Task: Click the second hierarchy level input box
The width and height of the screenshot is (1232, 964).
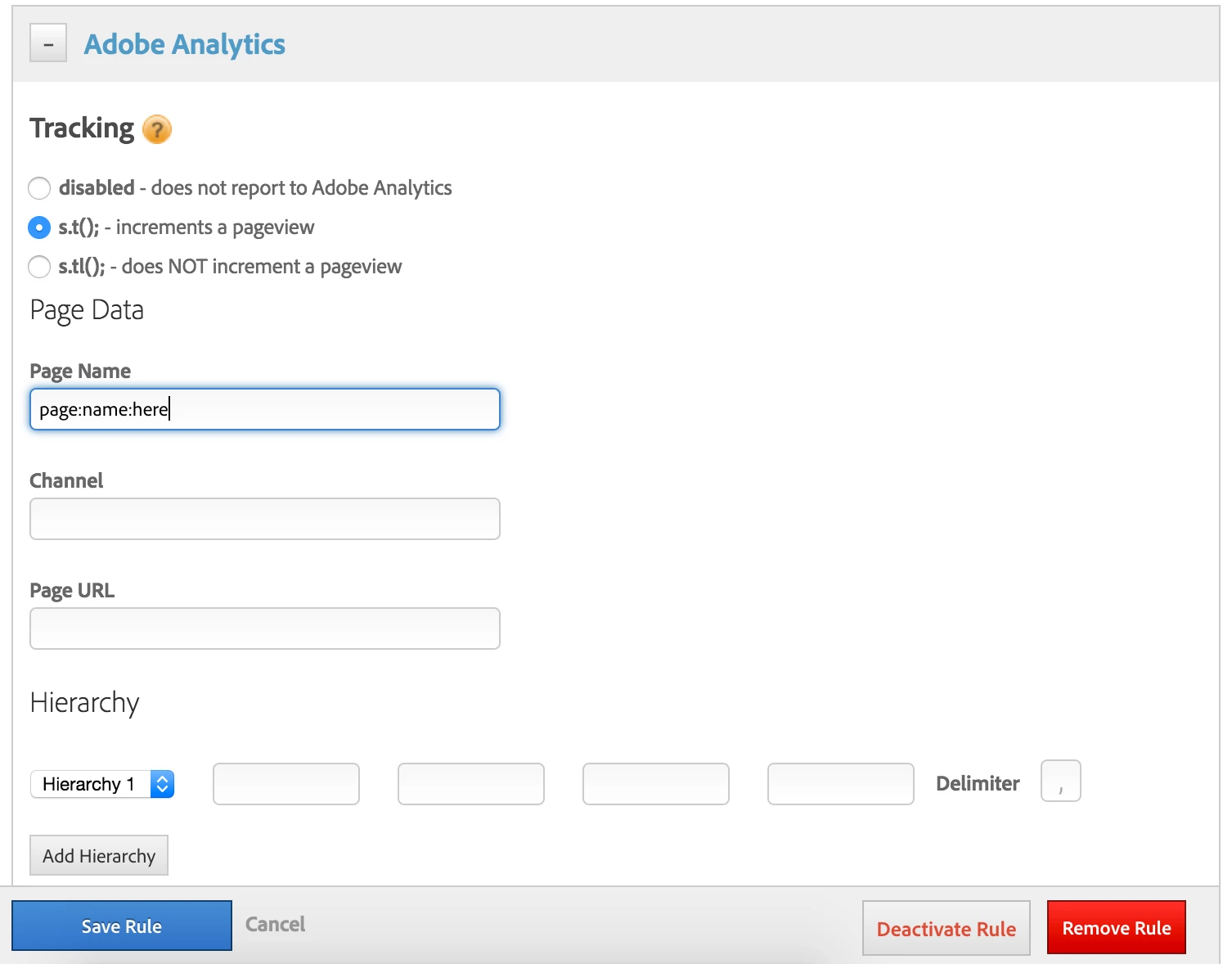Action: (471, 784)
